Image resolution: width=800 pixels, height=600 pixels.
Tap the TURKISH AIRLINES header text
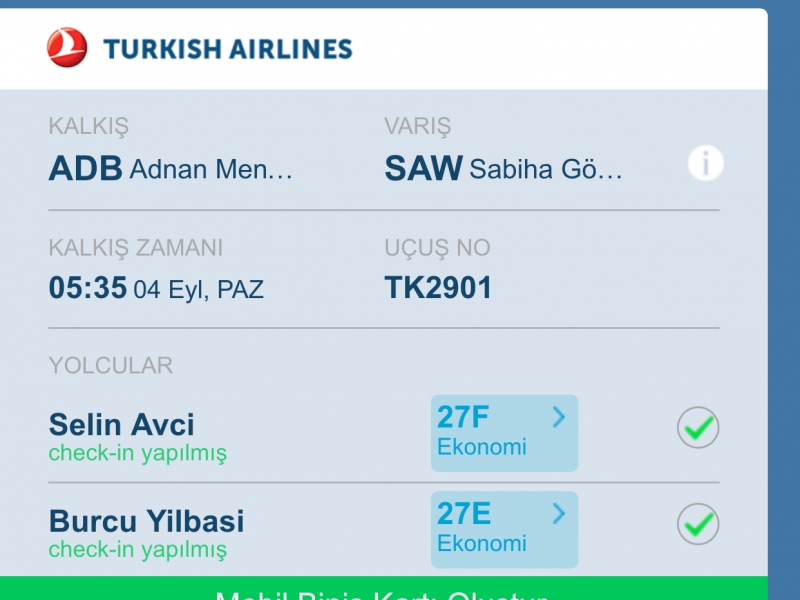pos(228,49)
